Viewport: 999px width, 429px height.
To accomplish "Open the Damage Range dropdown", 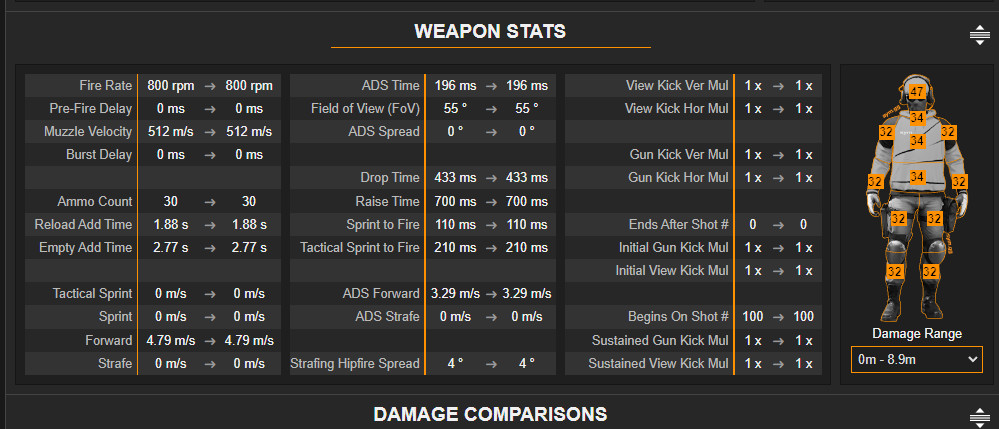I will click(x=916, y=359).
